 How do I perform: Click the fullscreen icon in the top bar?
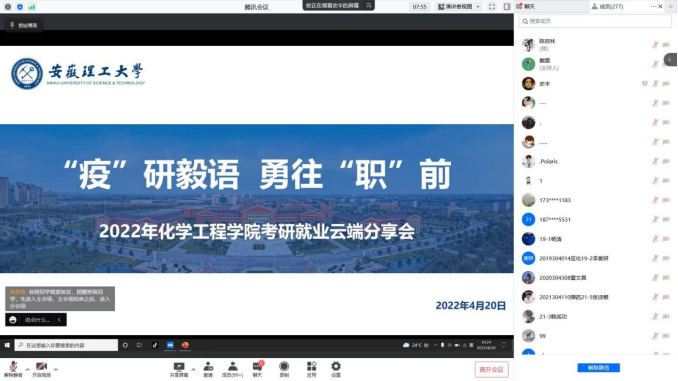[492, 6]
